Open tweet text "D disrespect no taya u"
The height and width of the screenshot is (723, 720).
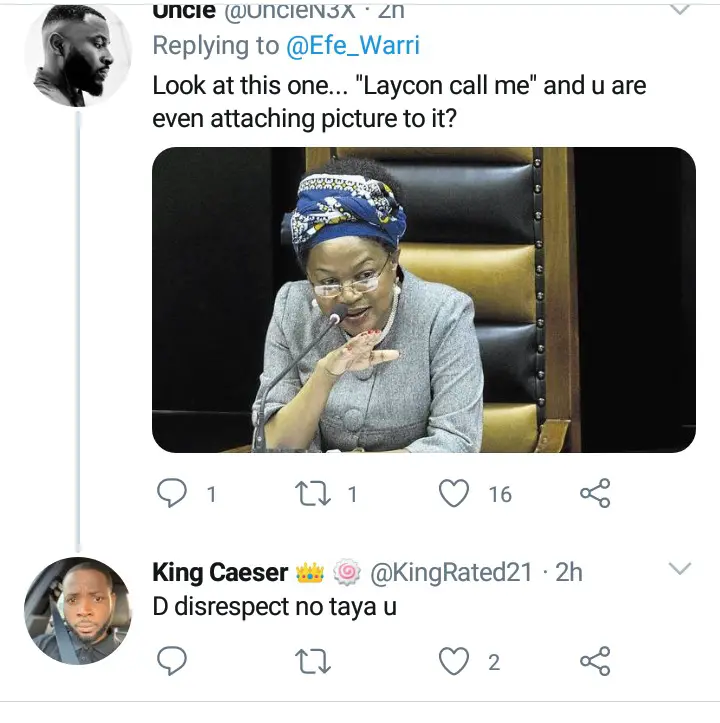tap(274, 606)
